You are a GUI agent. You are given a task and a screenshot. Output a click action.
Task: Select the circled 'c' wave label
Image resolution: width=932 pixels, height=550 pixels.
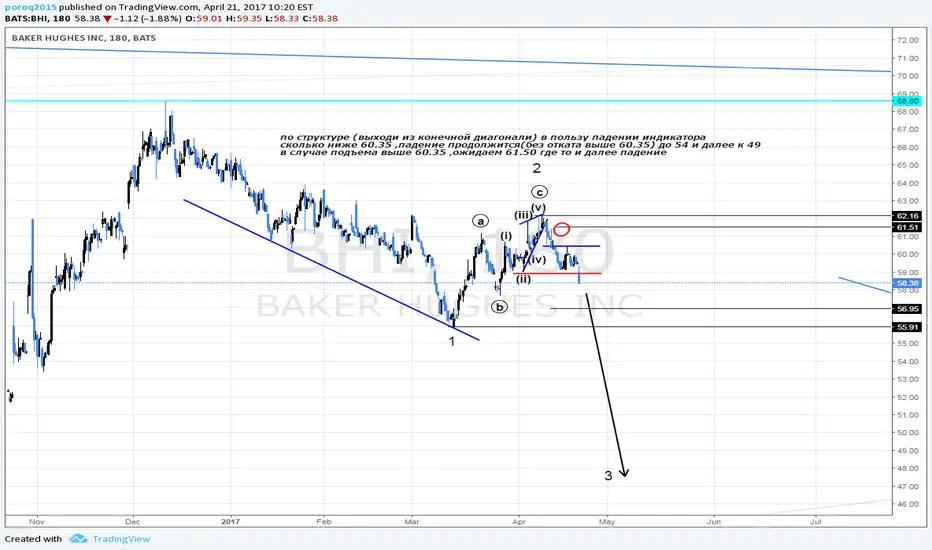point(539,192)
